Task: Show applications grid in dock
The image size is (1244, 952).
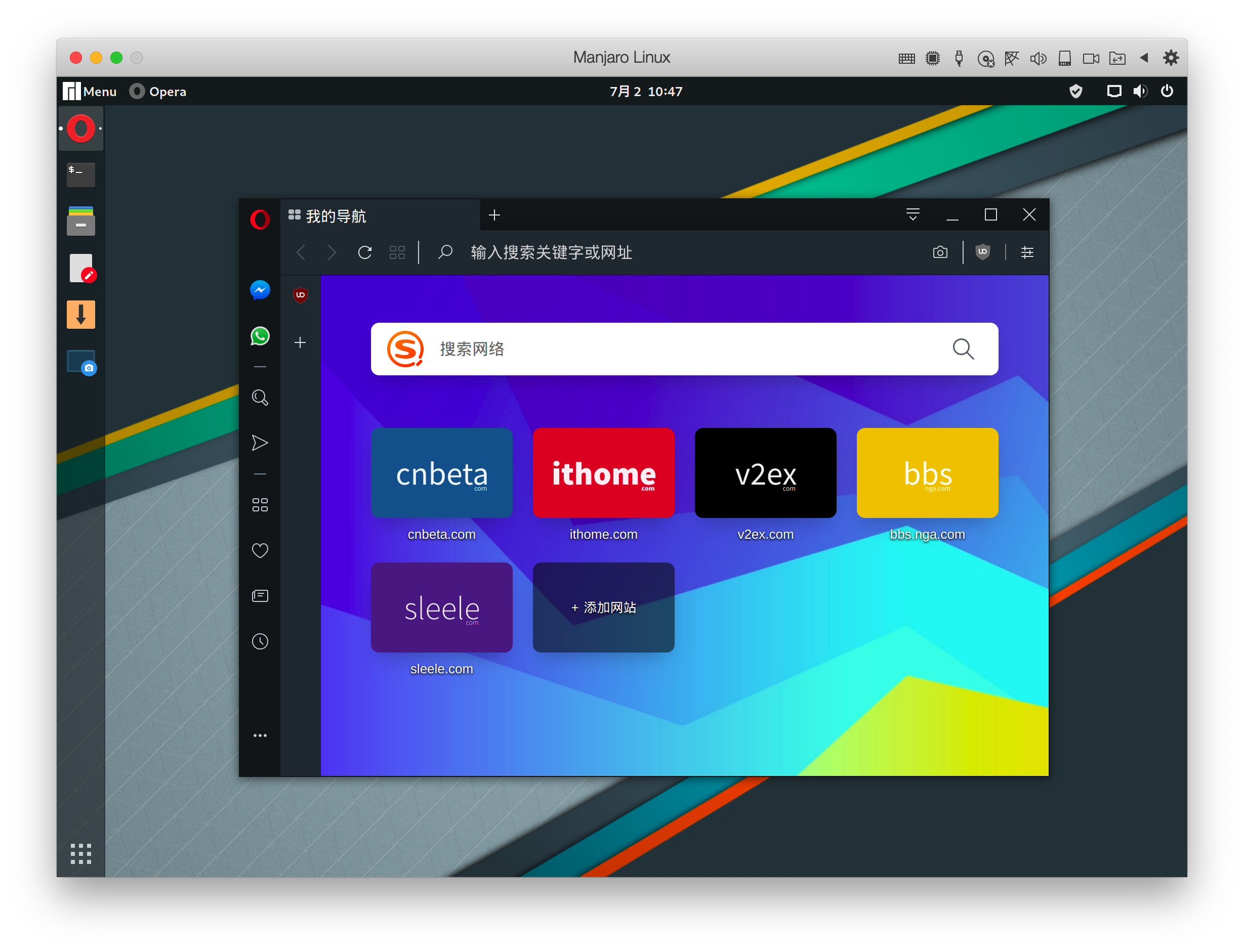Action: (x=80, y=853)
